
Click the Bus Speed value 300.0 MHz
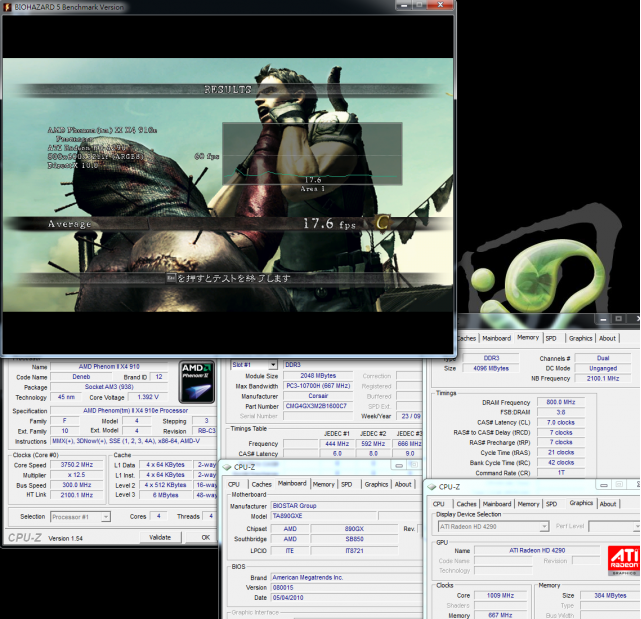point(77,485)
